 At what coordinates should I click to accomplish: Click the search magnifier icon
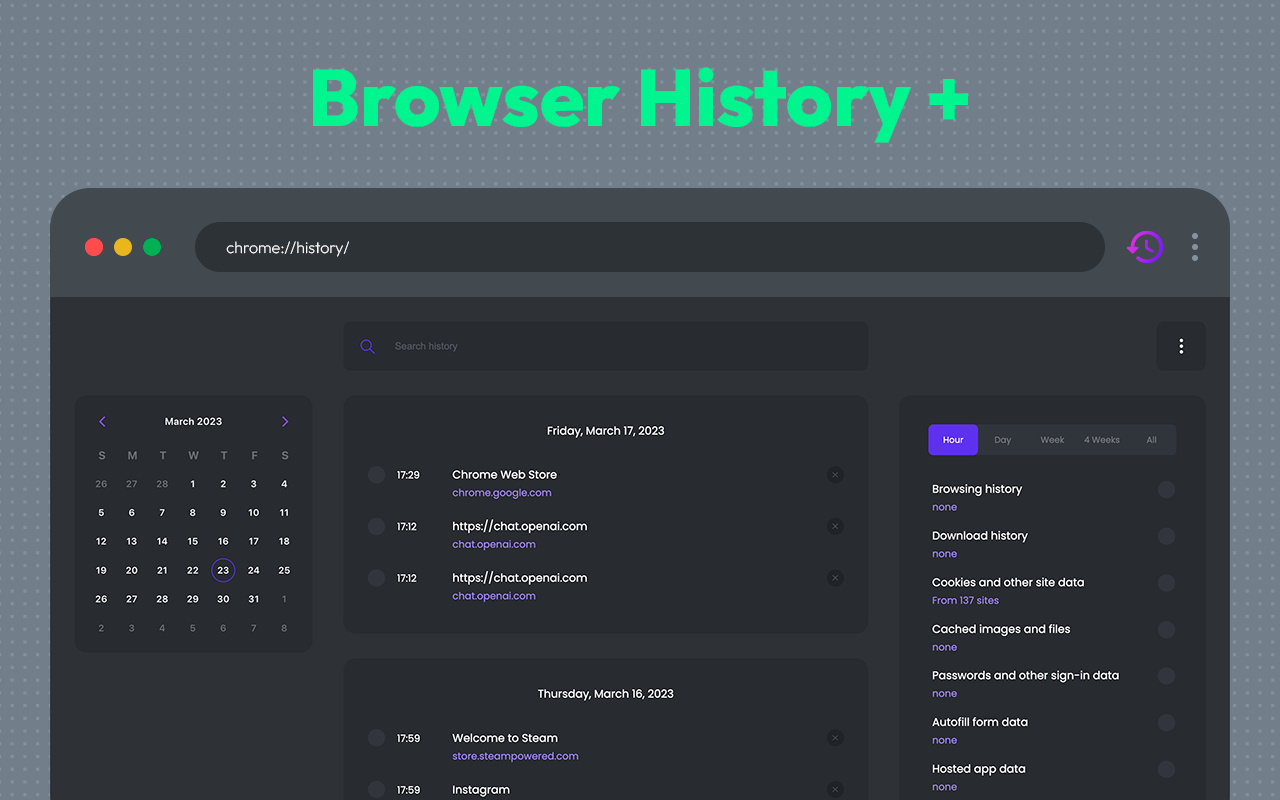pos(368,346)
